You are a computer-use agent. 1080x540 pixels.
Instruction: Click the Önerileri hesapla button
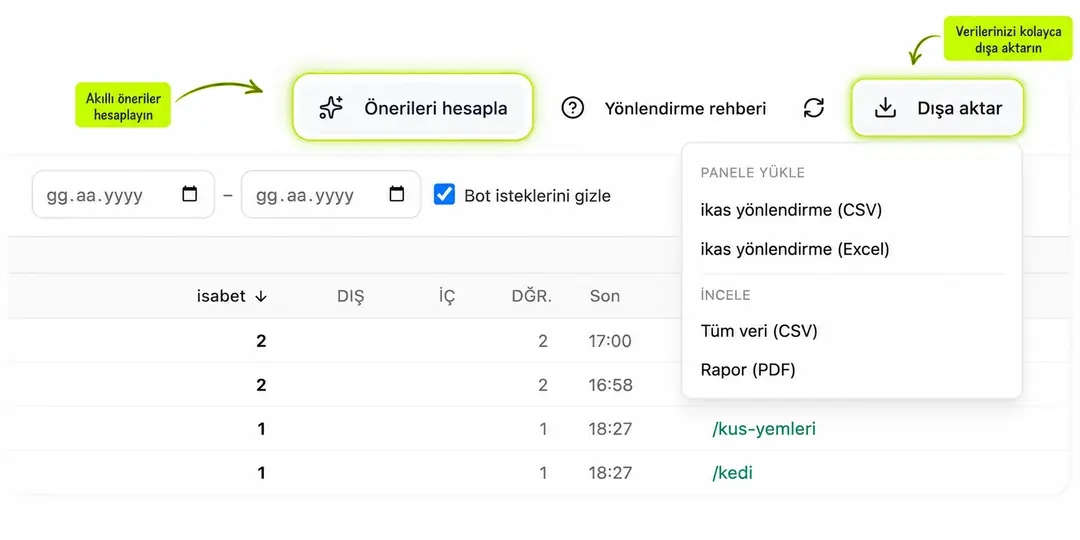413,107
